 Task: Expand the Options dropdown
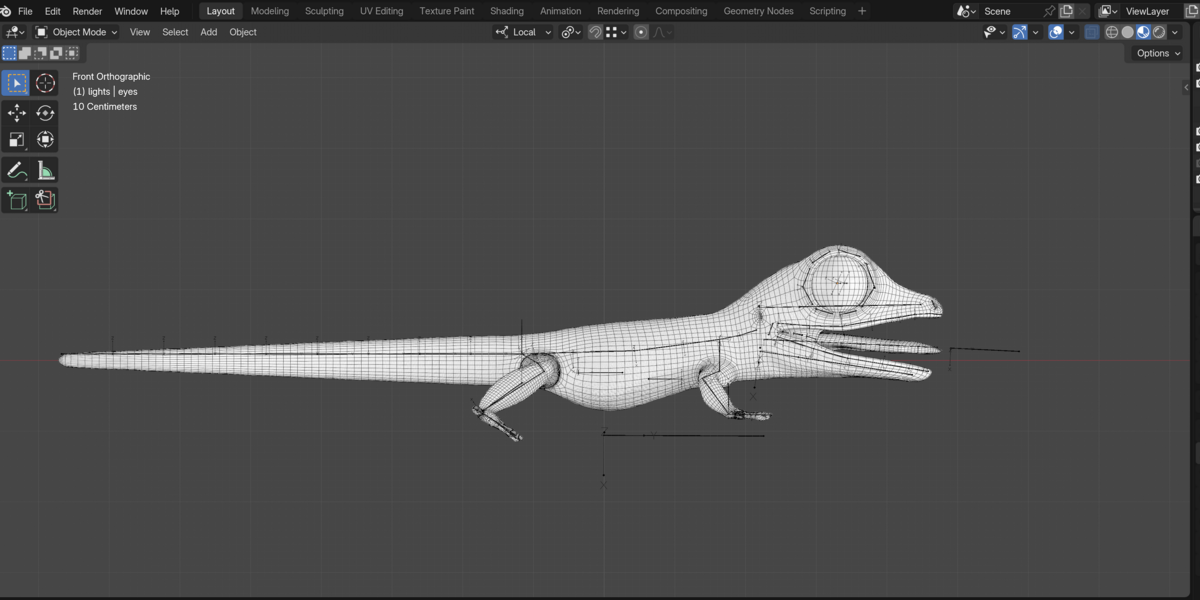1158,53
